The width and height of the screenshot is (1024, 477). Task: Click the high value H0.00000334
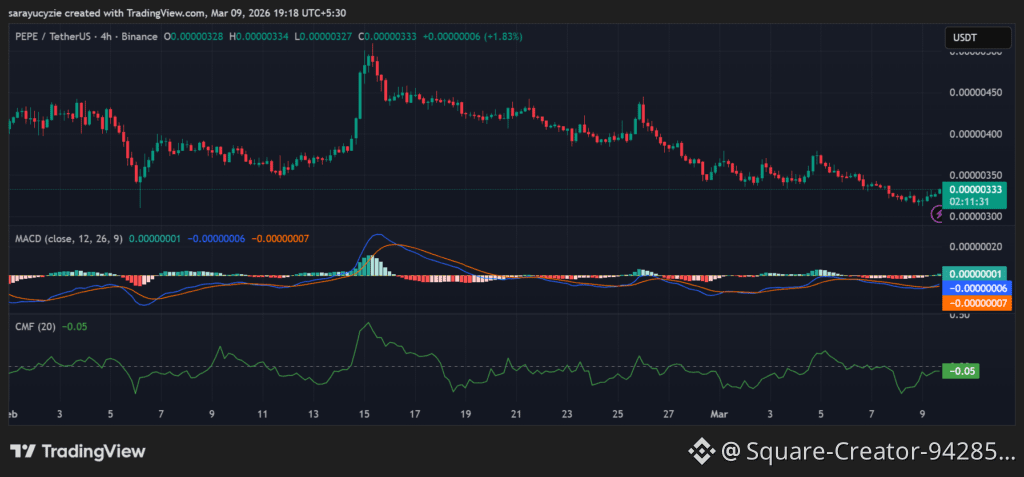259,37
